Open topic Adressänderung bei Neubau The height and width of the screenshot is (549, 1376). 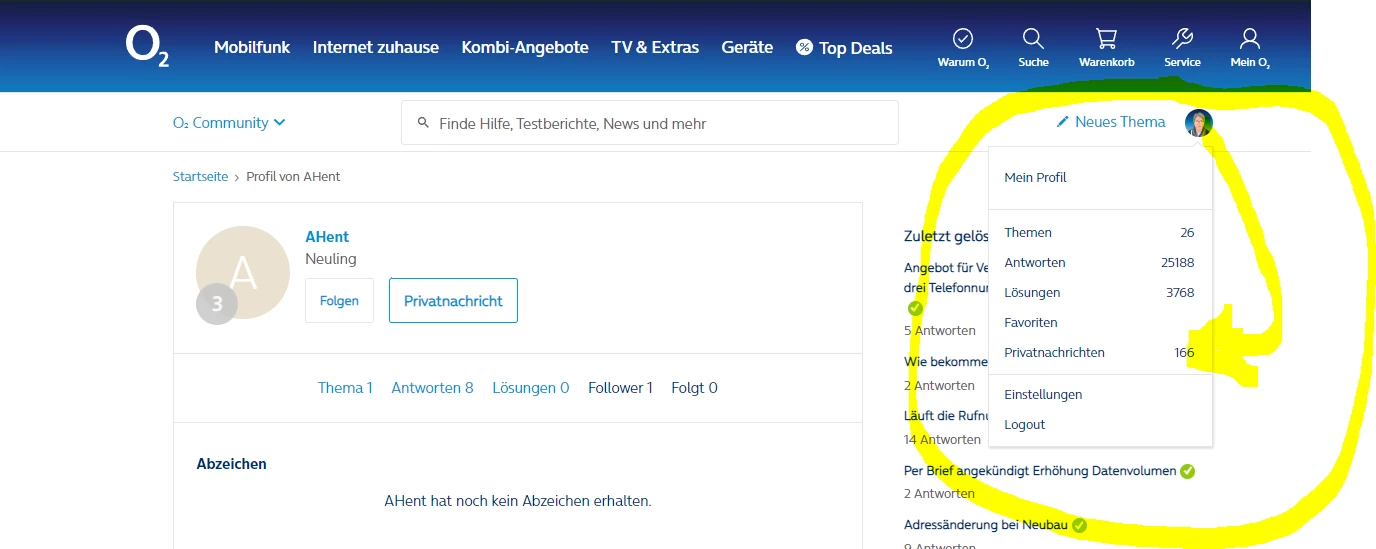pos(986,524)
